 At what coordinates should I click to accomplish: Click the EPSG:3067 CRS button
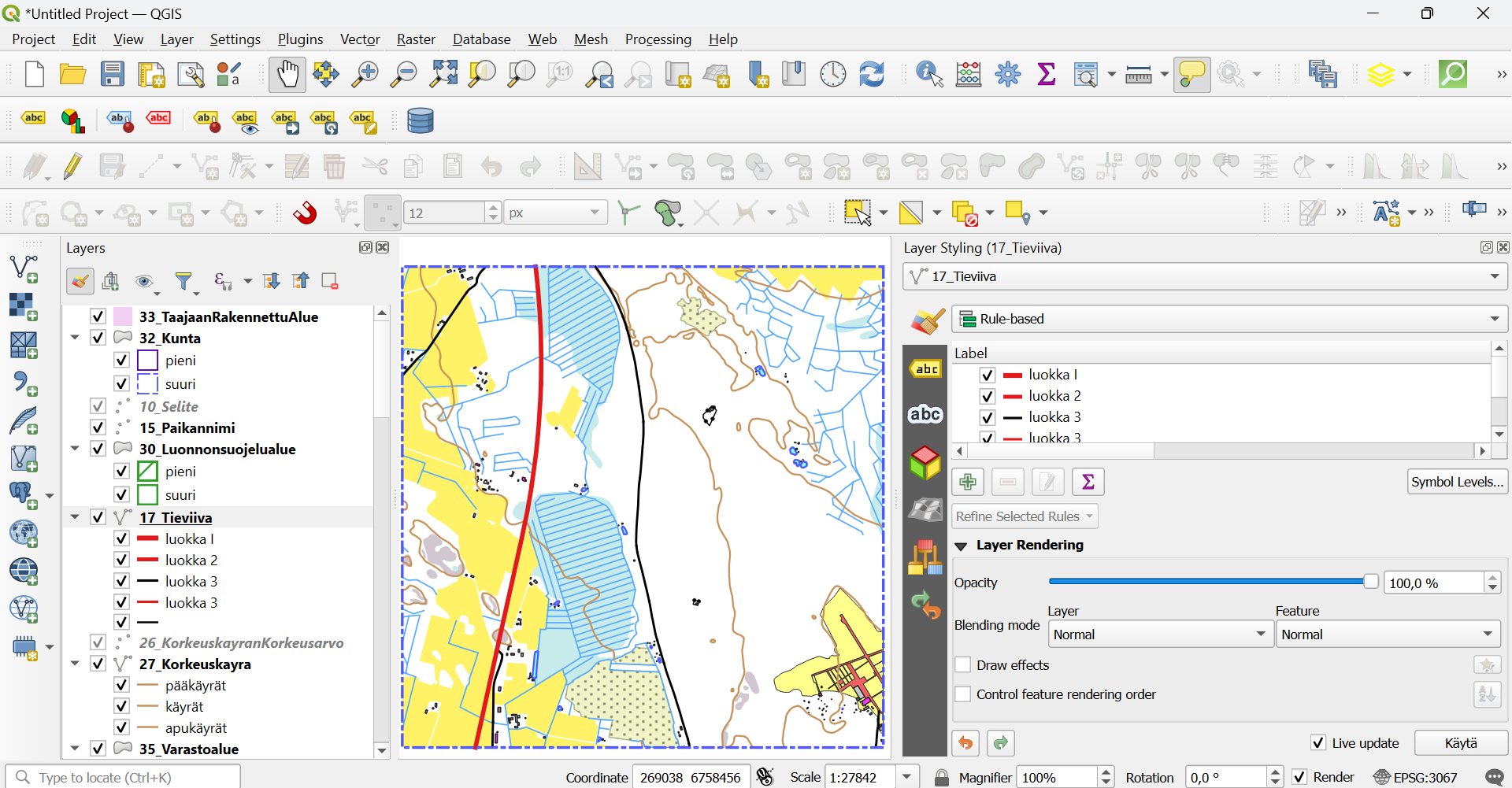[1415, 778]
